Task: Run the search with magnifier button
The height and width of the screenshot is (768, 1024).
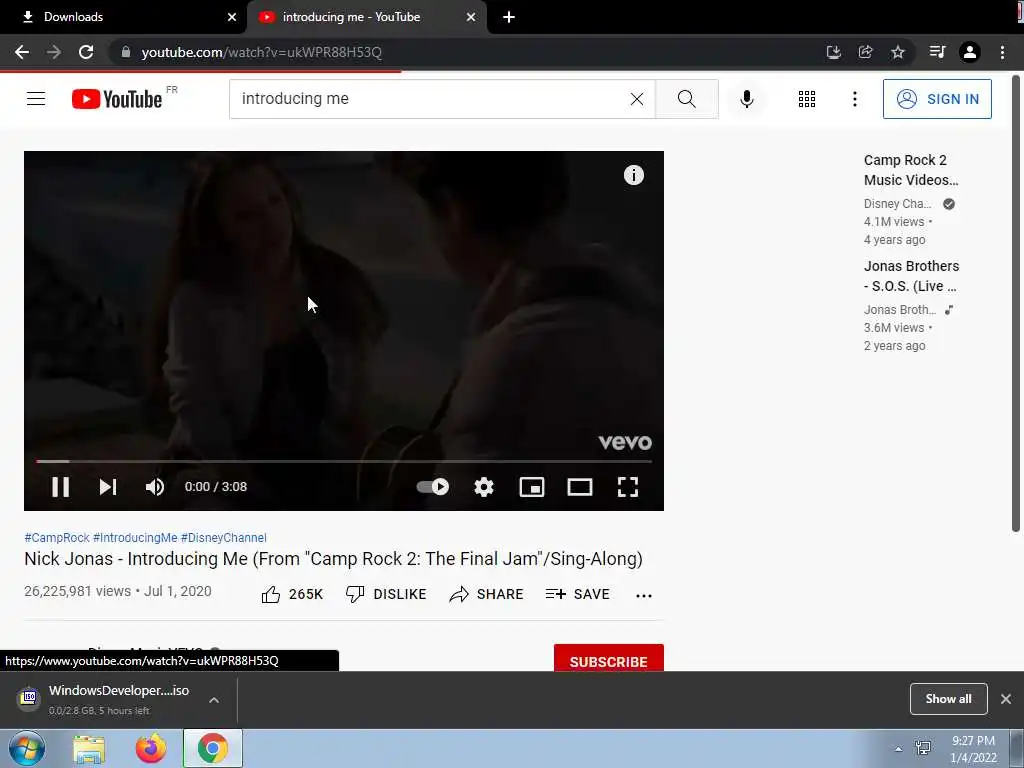Action: coord(686,99)
